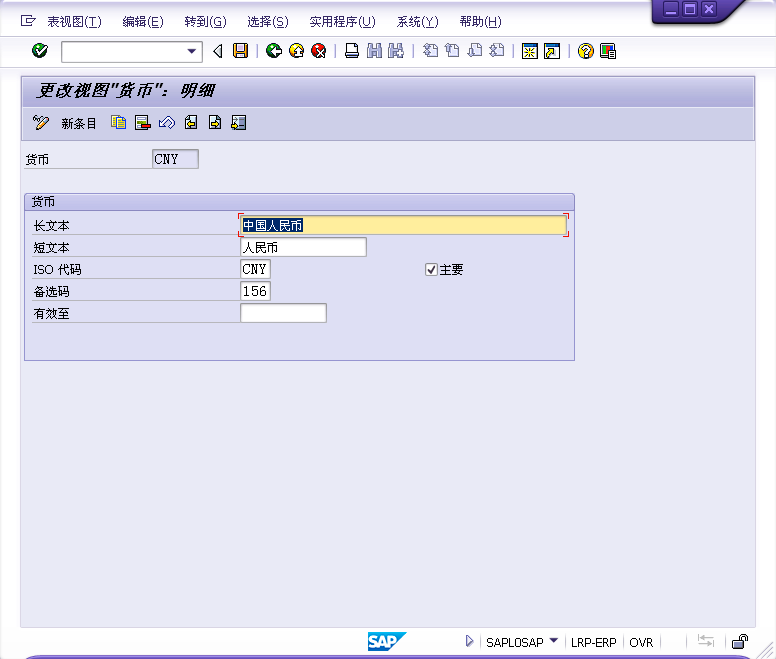The image size is (776, 659).
Task: Click the Undo Change icon
Action: (x=167, y=122)
